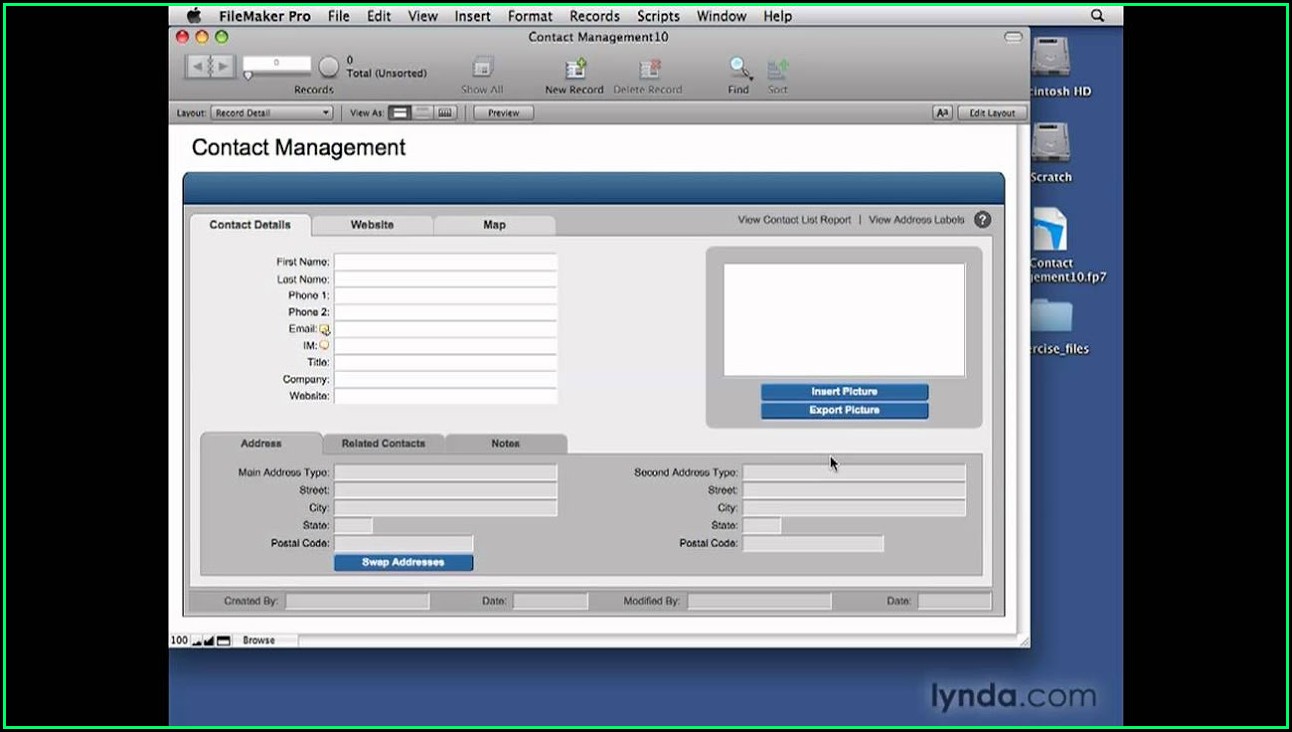Click the Last Name field
Viewport: 1292px width, 732px height.
[x=445, y=279]
